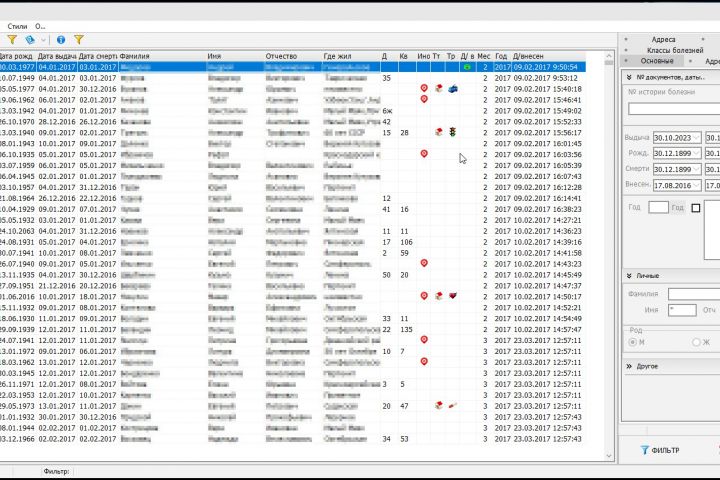
Task: Click the book icon in row 14:50:17
Action: 439,296
